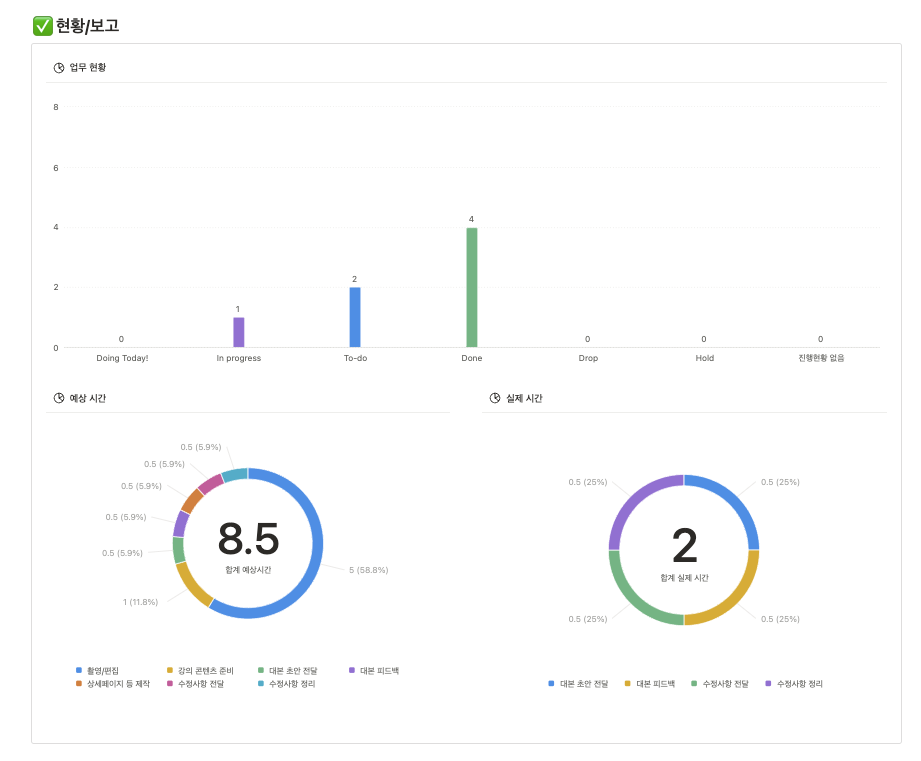Toggle 상세페이지 등 제작 legend item
921x761 pixels.
pos(113,684)
